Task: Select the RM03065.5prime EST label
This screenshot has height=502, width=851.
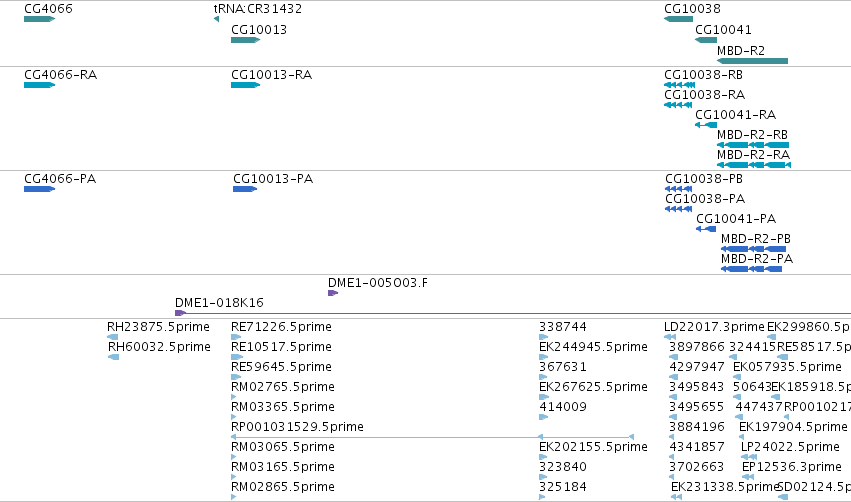Action: (x=283, y=448)
